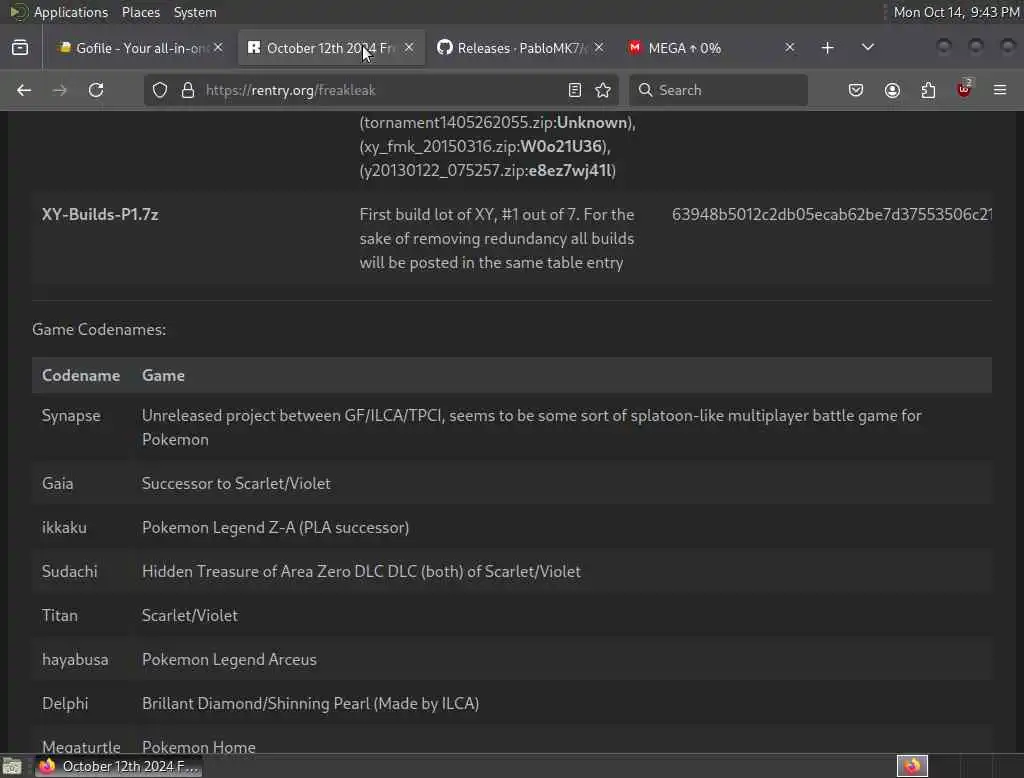This screenshot has width=1024, height=778.
Task: Click 'Pokemon Home' game cell
Action: (x=199, y=747)
